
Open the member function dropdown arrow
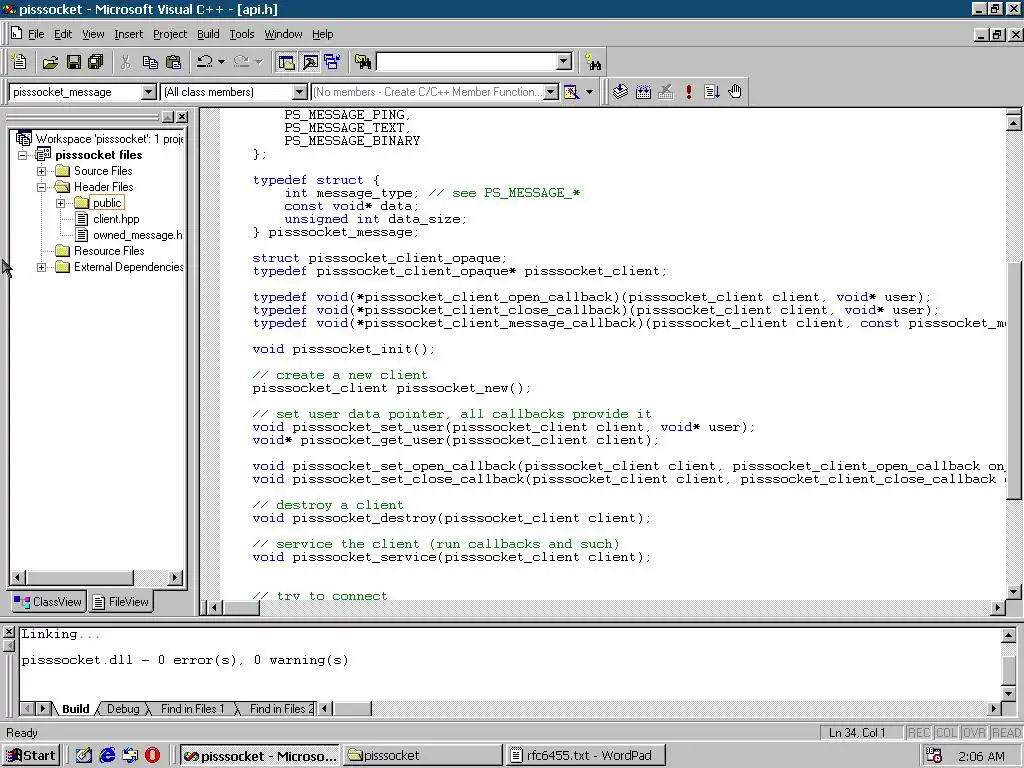[x=551, y=92]
